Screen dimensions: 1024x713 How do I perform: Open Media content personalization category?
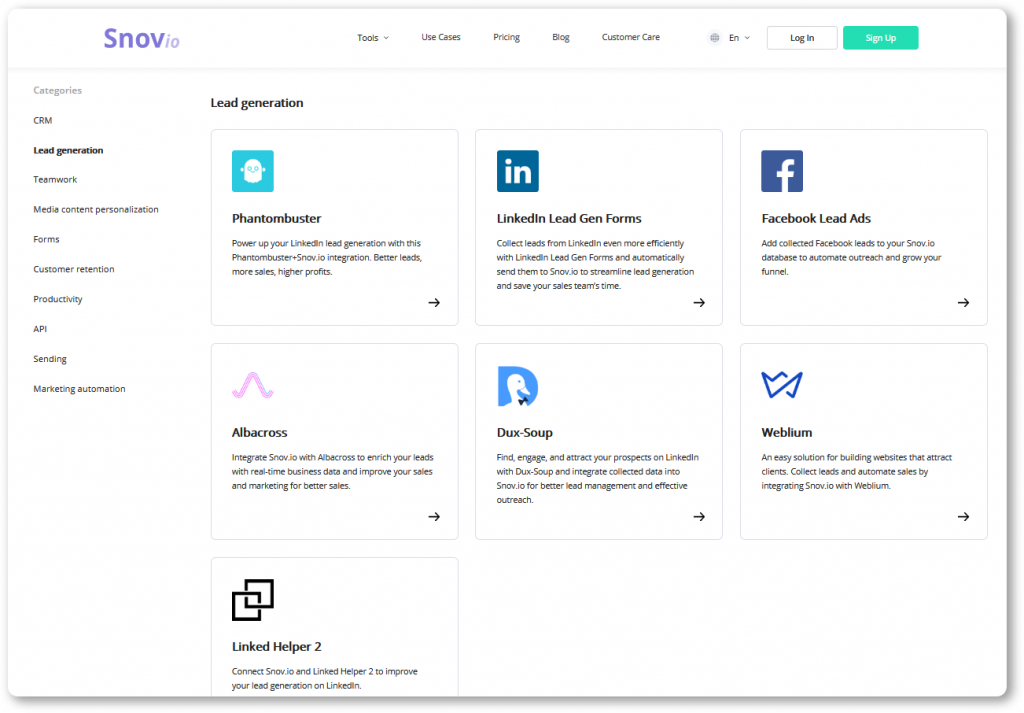(95, 210)
